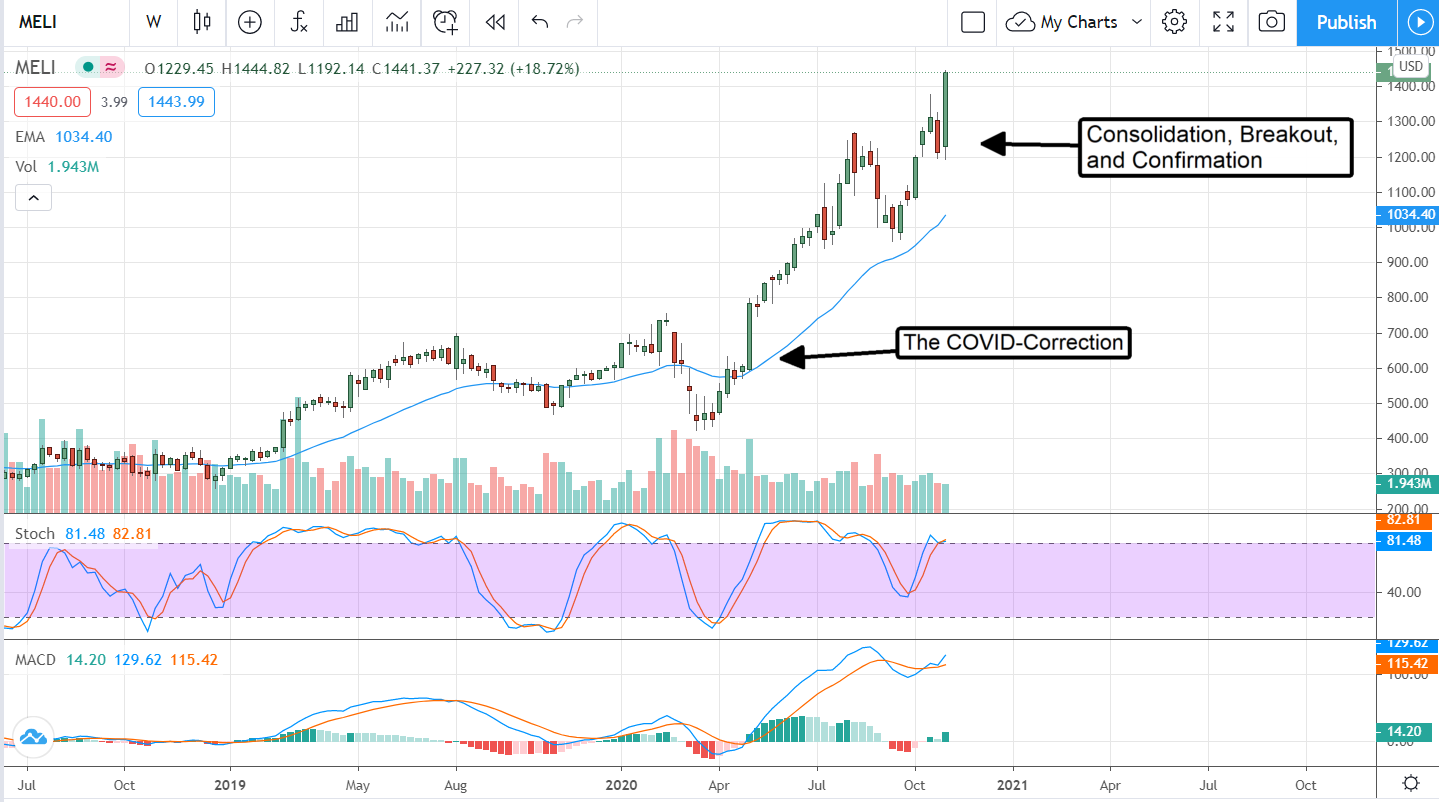Screen dimensions: 1439x802
Task: Open the fx Indicators dialog
Action: tap(298, 22)
